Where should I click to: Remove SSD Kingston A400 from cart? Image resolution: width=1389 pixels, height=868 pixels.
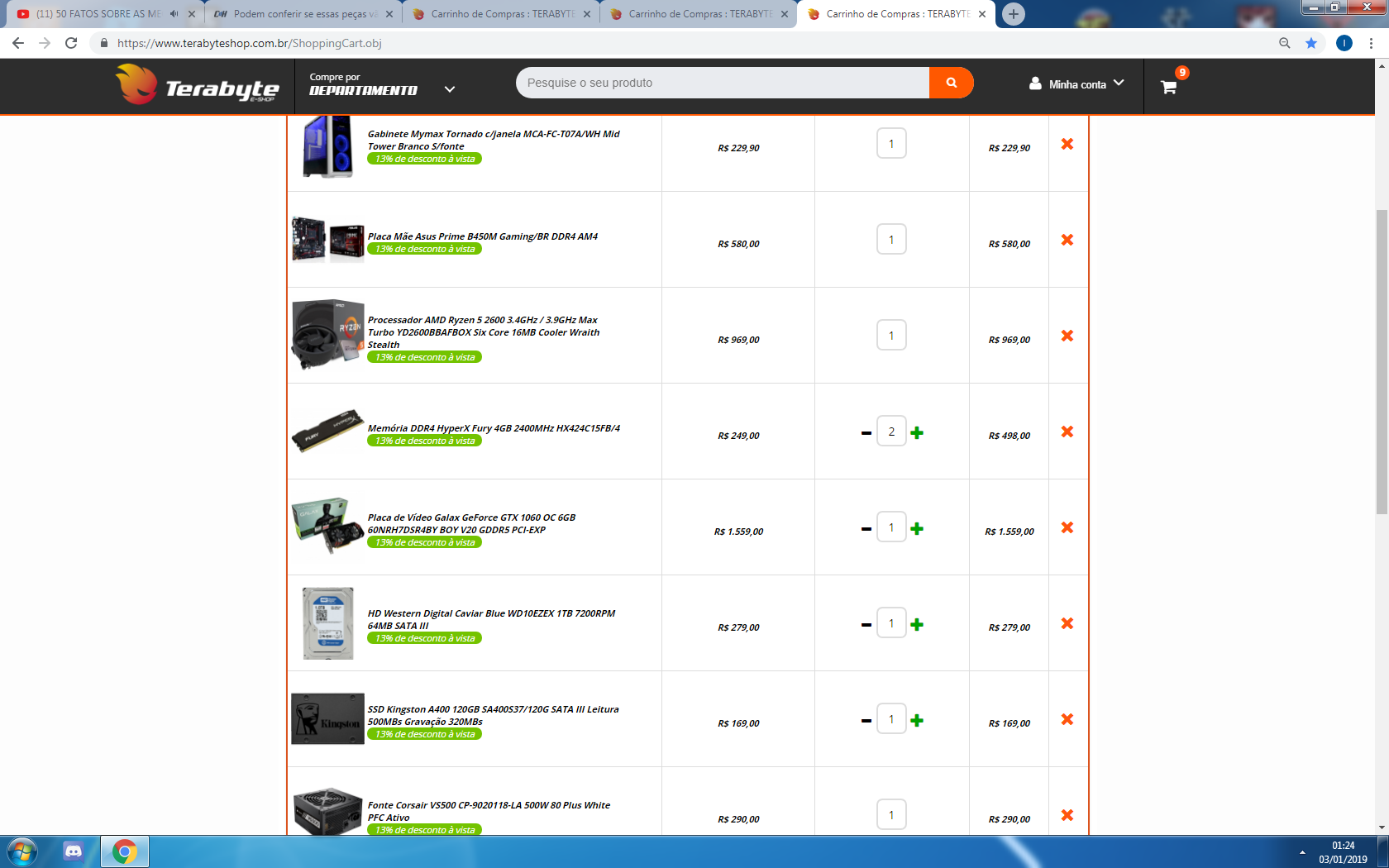pyautogui.click(x=1067, y=719)
